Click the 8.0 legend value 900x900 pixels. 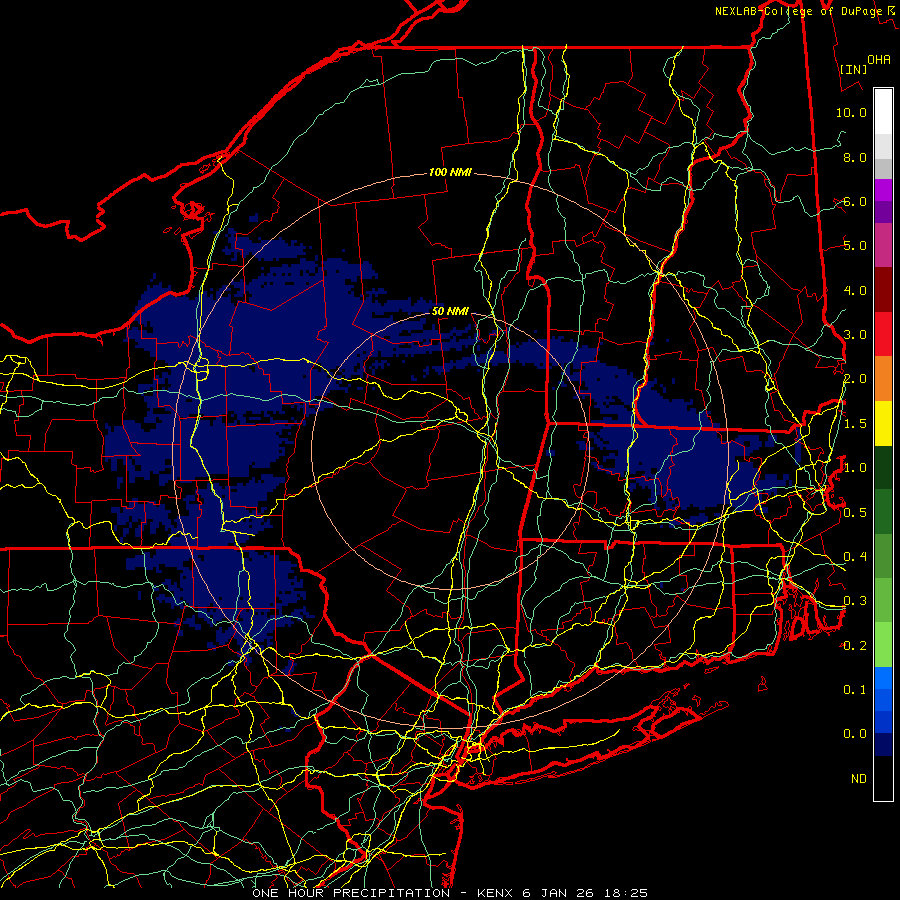[x=855, y=157]
